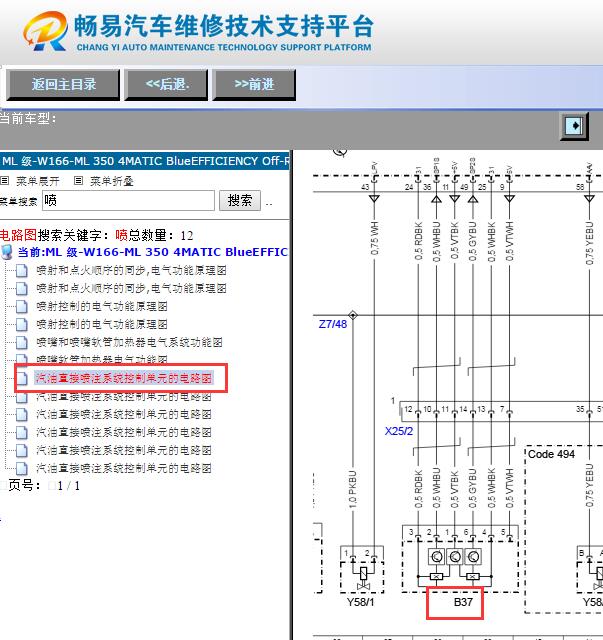Toggle the side panel arrow icon
Viewport: 603px width, 640px height.
[x=574, y=126]
